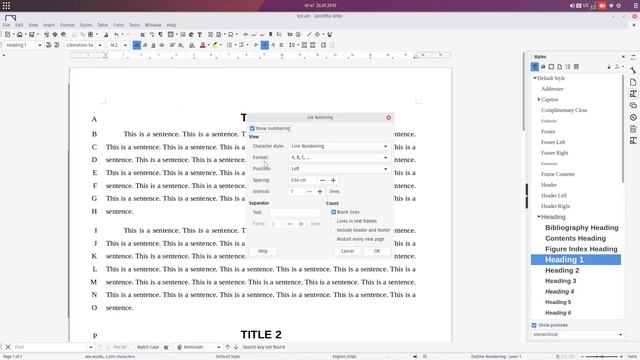The image size is (640, 360).
Task: Click the zoom slider in status bar
Action: click(x=602, y=356)
